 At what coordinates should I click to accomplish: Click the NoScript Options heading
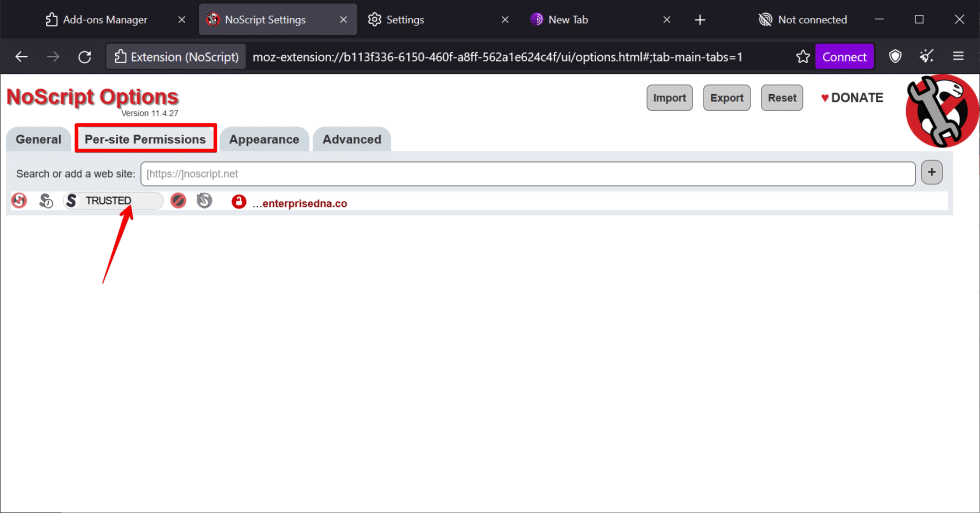click(92, 97)
